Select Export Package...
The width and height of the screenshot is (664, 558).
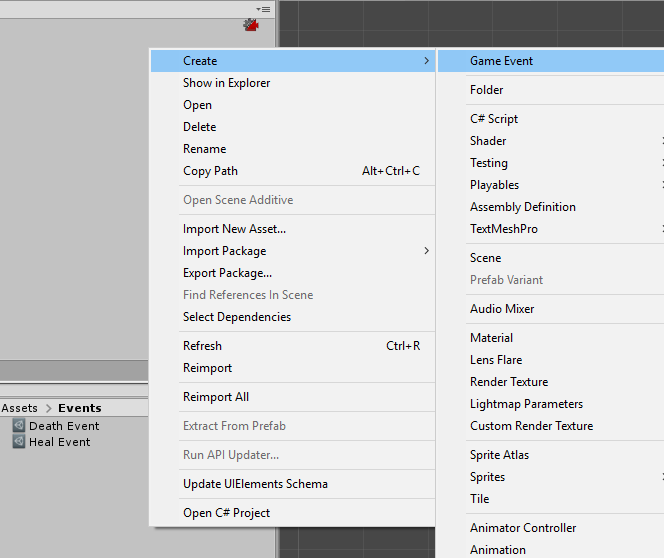point(293,273)
